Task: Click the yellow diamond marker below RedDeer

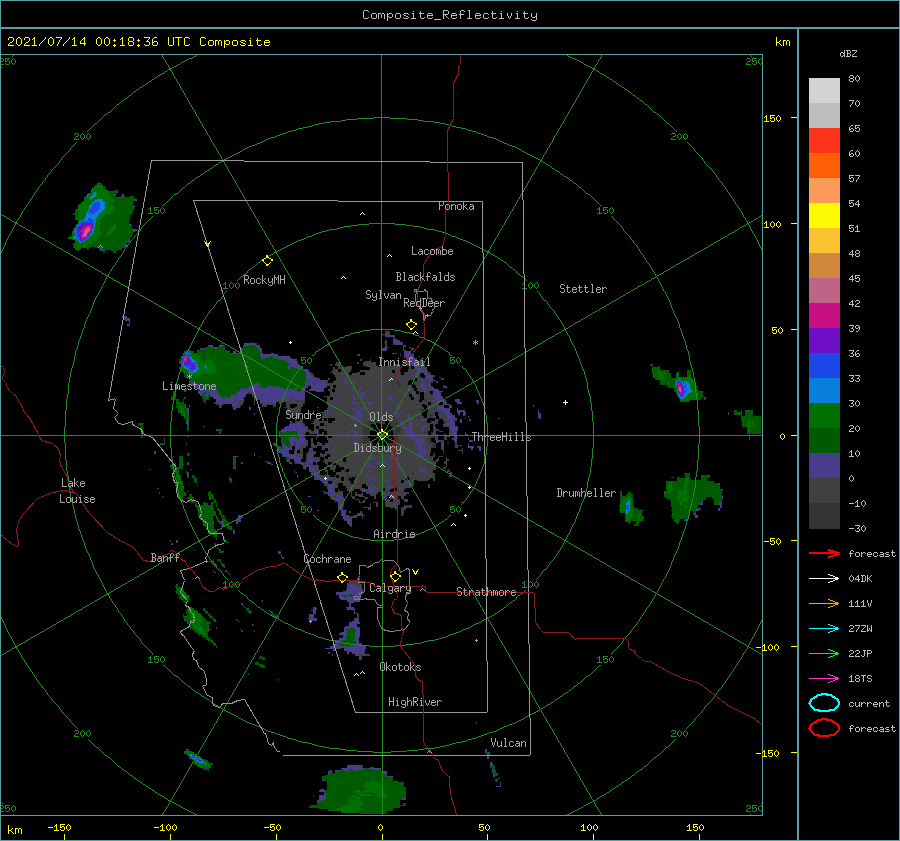Action: click(412, 325)
